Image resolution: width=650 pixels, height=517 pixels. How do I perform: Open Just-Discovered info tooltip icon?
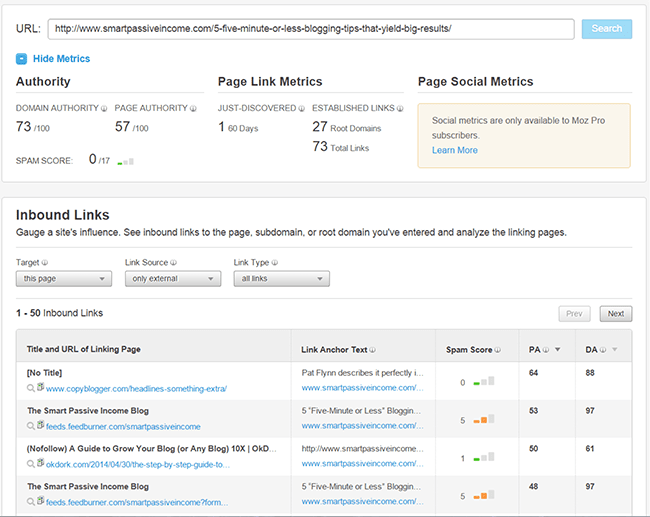[x=302, y=109]
